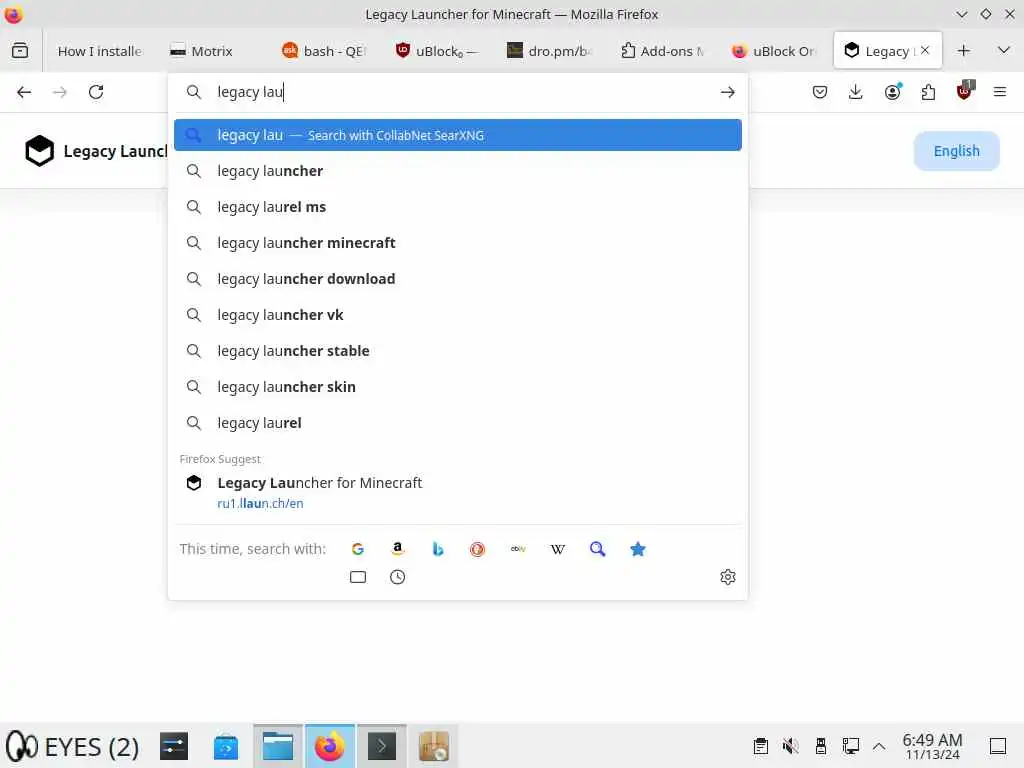Choose the 'legacy launcher' suggestion
Screen dimensions: 1024x768
click(458, 171)
